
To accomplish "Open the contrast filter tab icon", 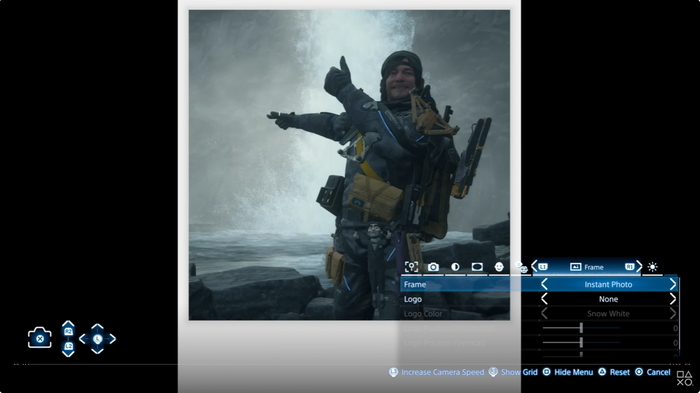I will [455, 267].
